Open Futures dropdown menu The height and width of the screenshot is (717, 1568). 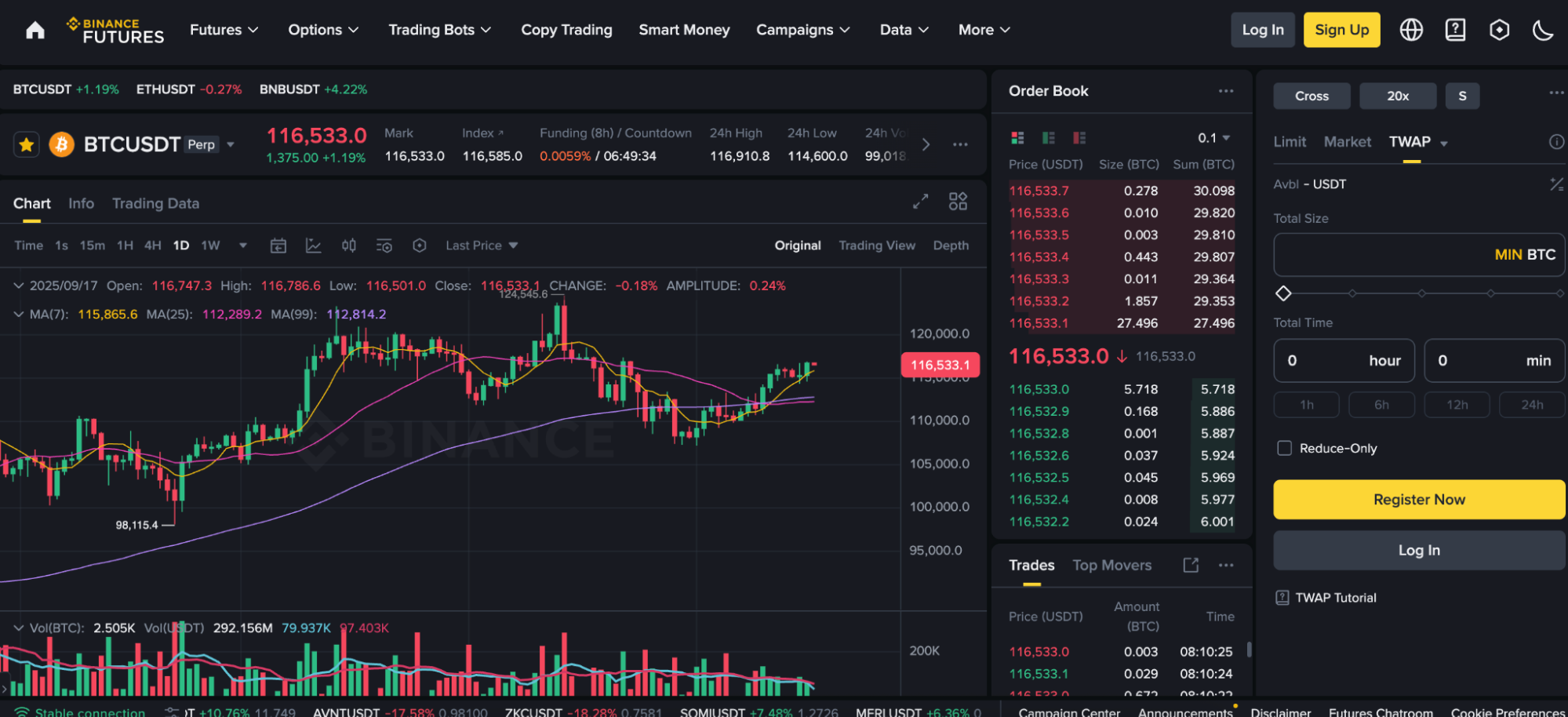[x=224, y=30]
